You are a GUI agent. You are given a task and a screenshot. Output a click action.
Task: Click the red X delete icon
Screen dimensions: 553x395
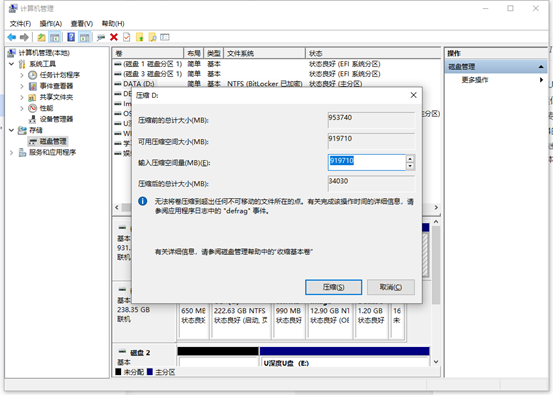click(114, 37)
